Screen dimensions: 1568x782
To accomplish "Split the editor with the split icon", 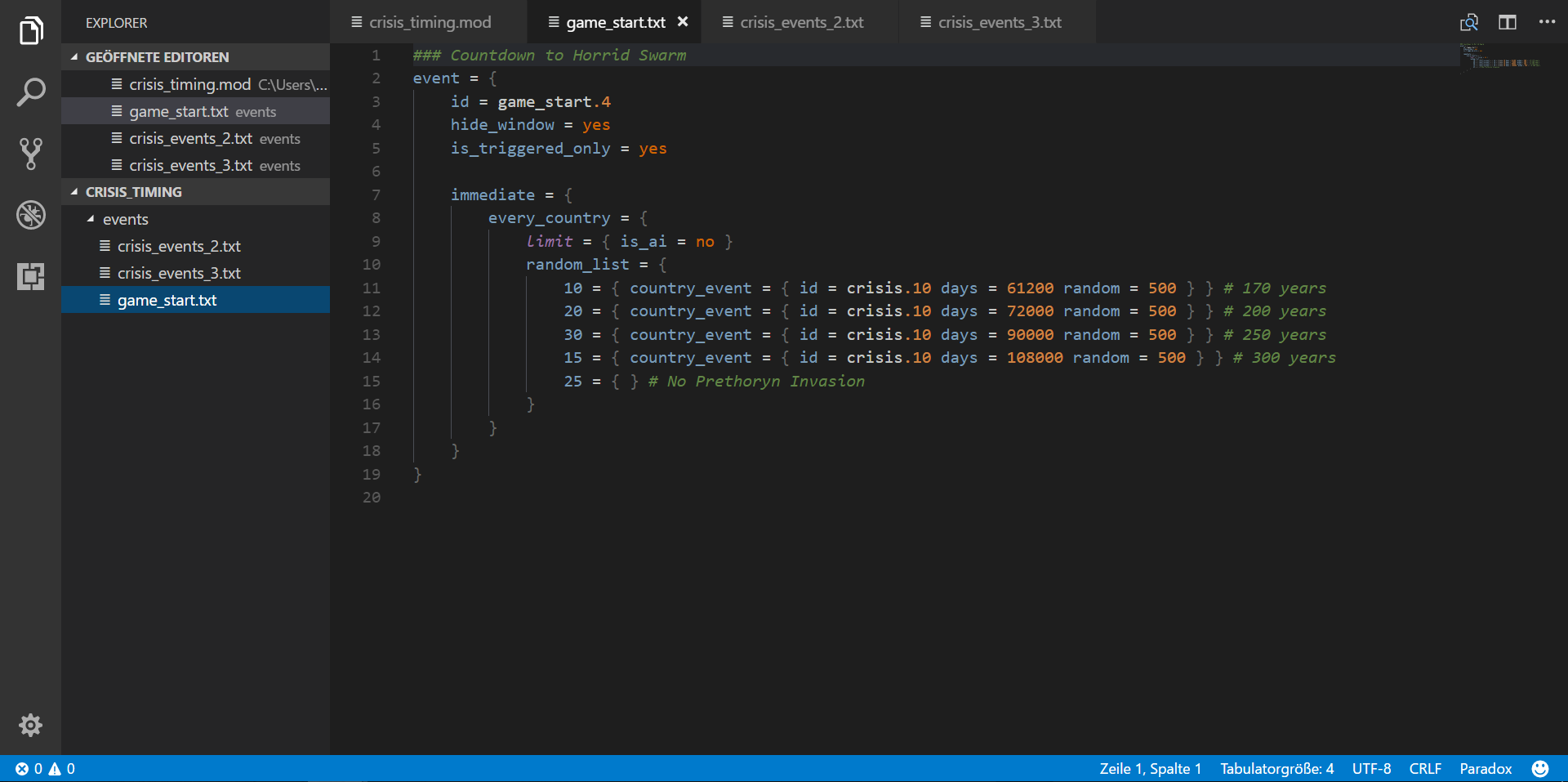I will click(x=1508, y=22).
